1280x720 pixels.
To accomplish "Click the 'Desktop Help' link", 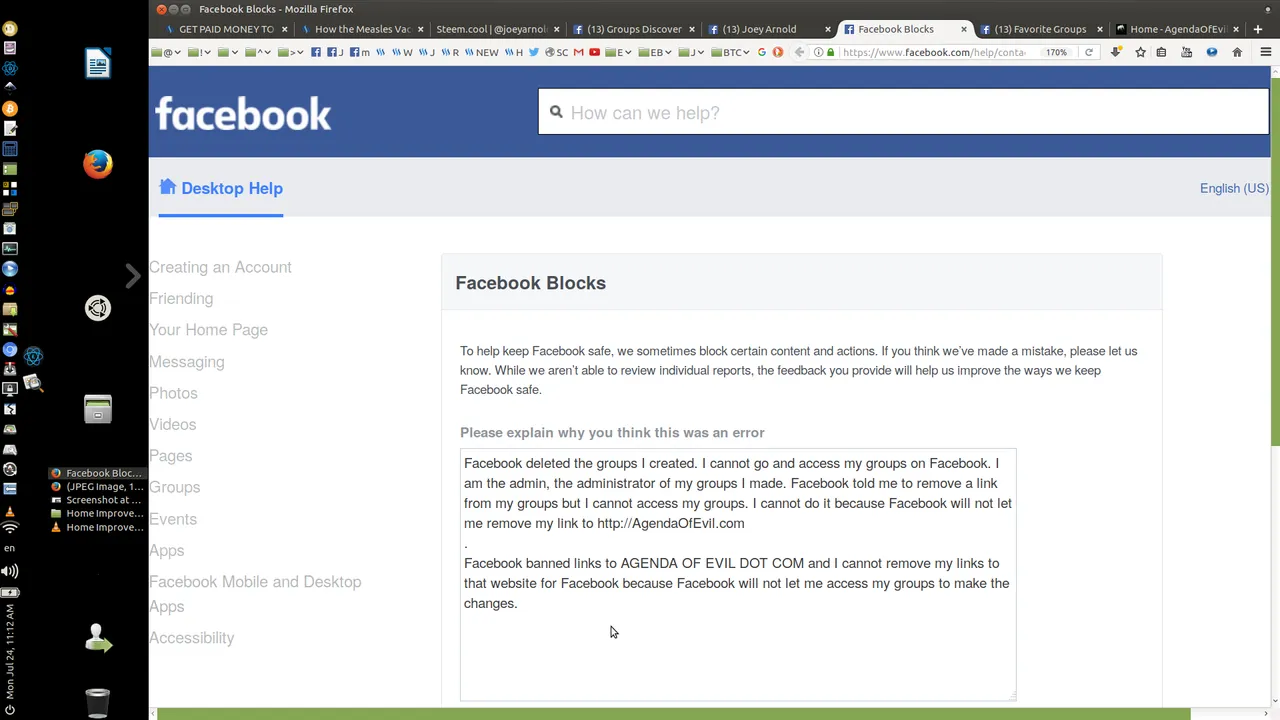I will click(x=232, y=188).
